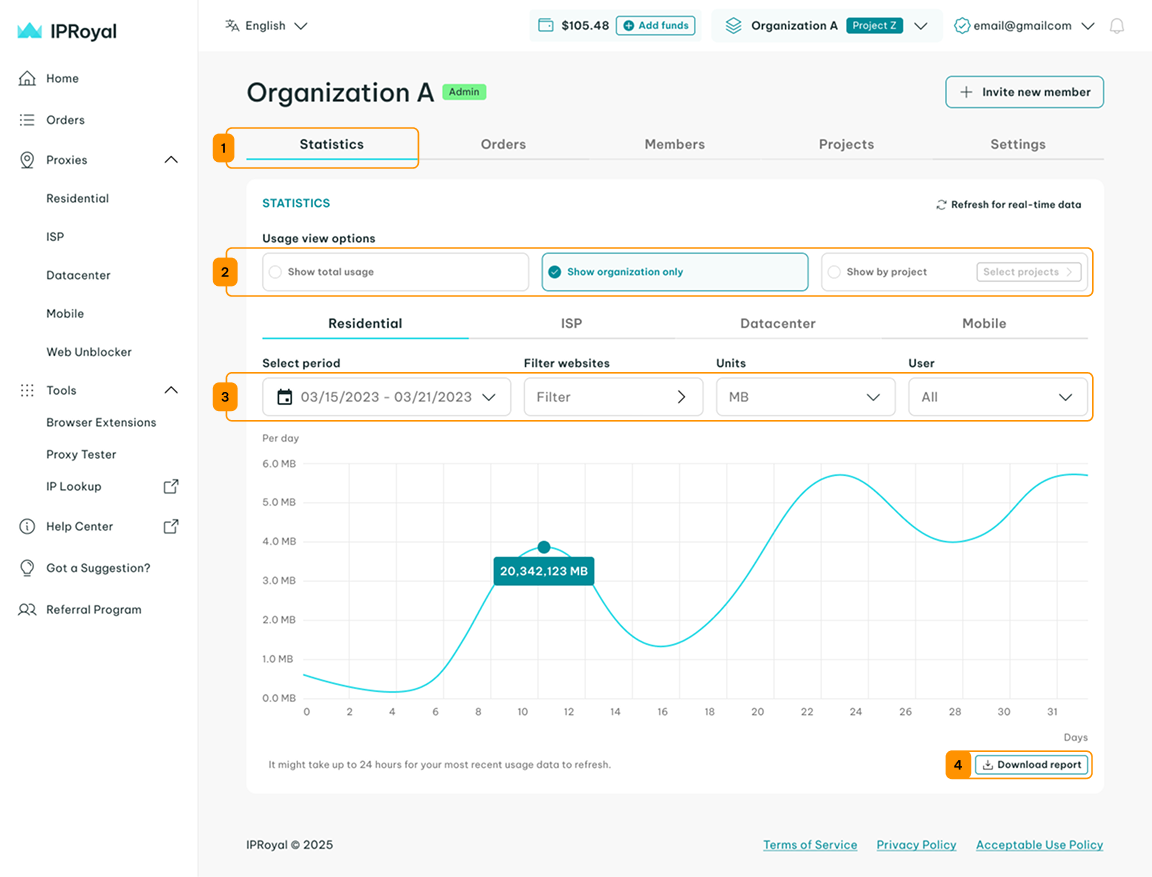
Task: Click the calendar icon in Select period
Action: pyautogui.click(x=285, y=397)
